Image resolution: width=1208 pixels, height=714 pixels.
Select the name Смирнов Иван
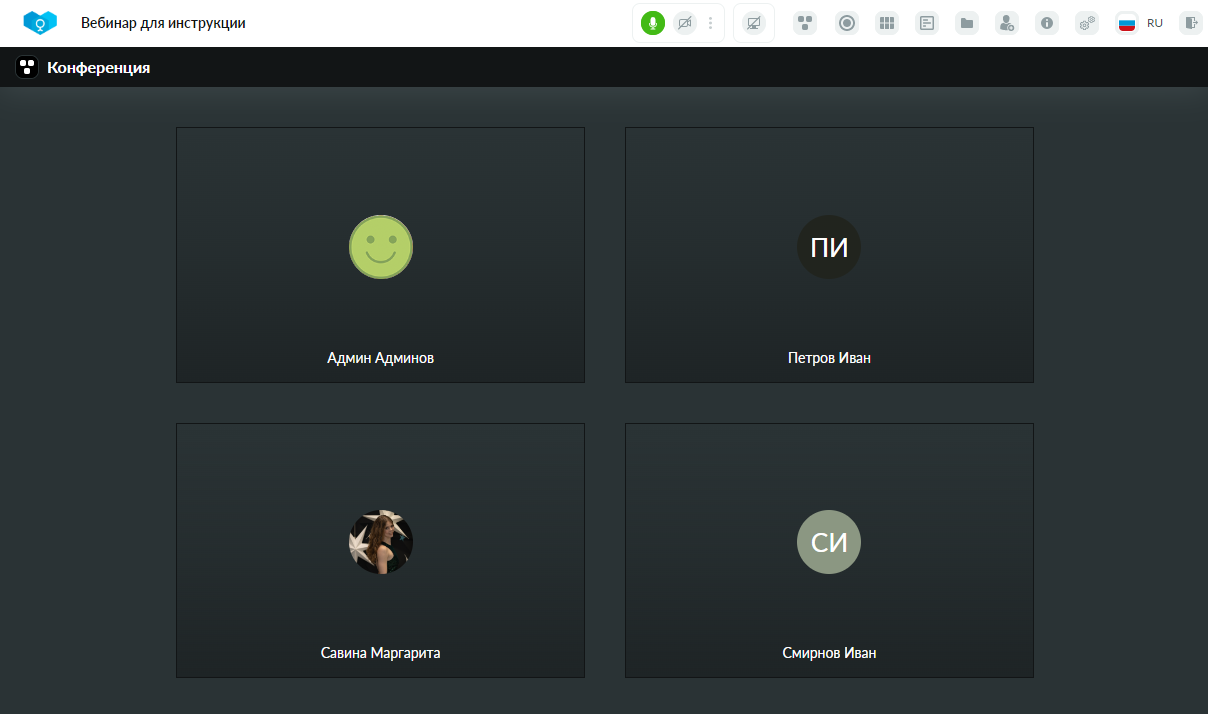pos(829,653)
